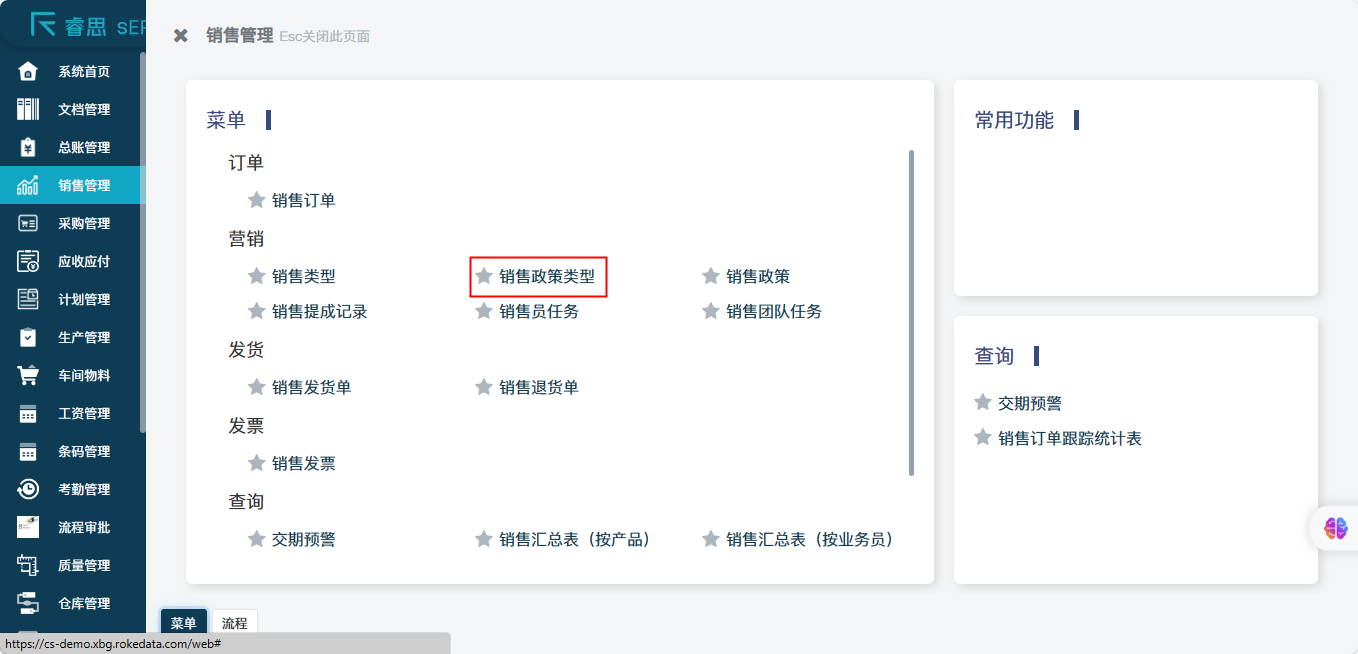The height and width of the screenshot is (654, 1358).
Task: Switch to the 流程 tab
Action: coord(234,623)
